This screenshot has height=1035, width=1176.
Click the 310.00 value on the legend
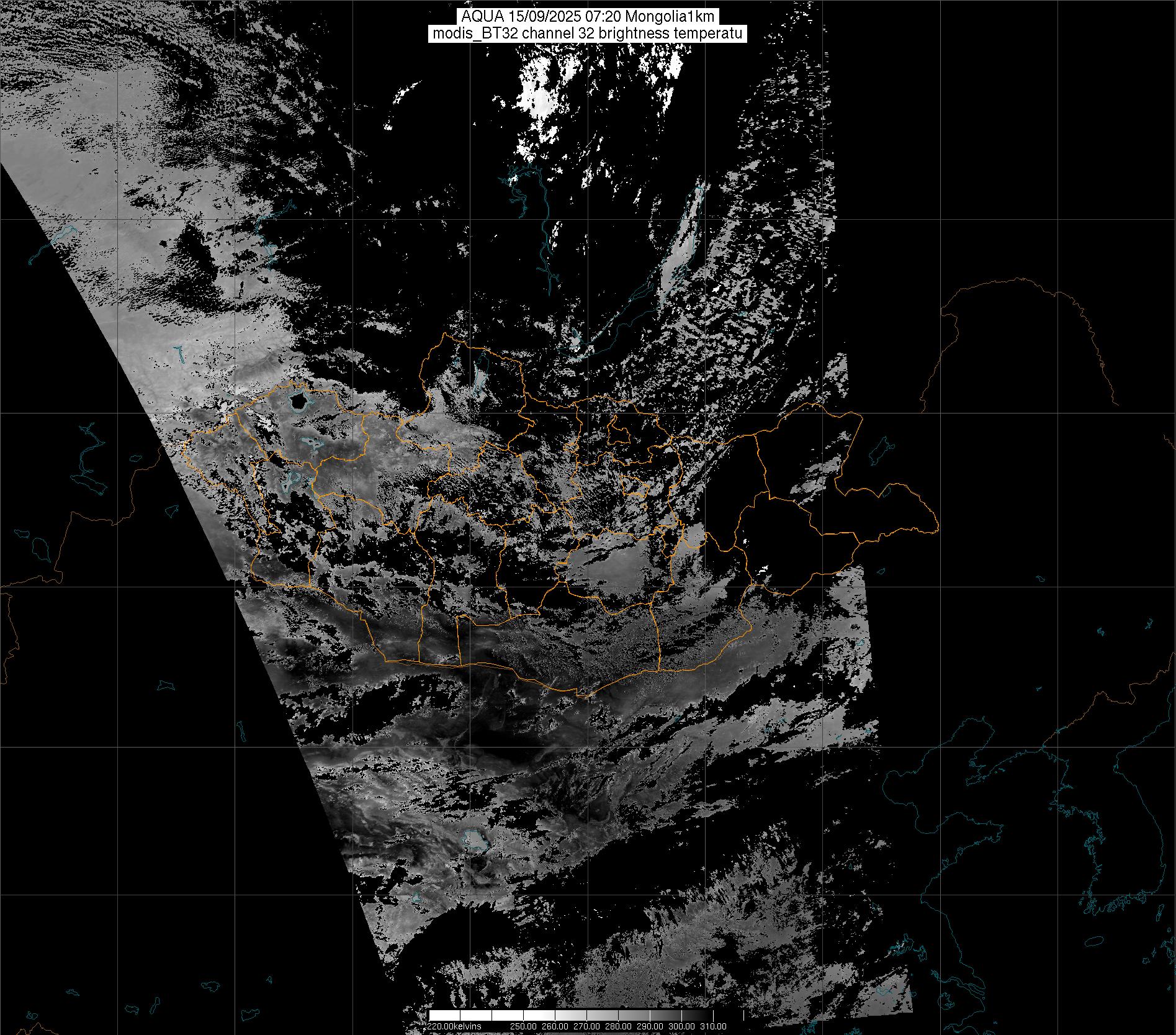click(x=714, y=1026)
